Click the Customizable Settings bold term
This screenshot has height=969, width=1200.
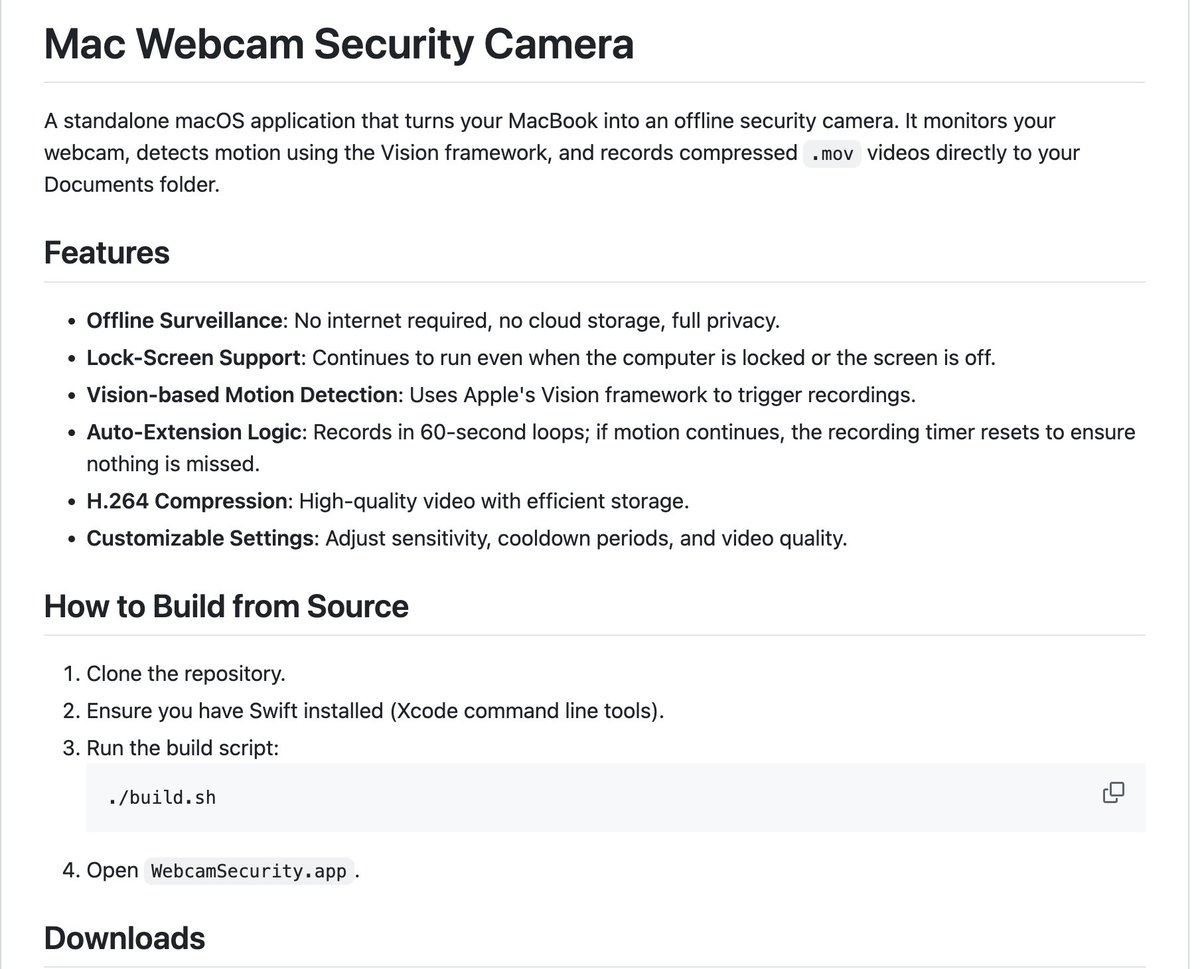click(x=200, y=538)
